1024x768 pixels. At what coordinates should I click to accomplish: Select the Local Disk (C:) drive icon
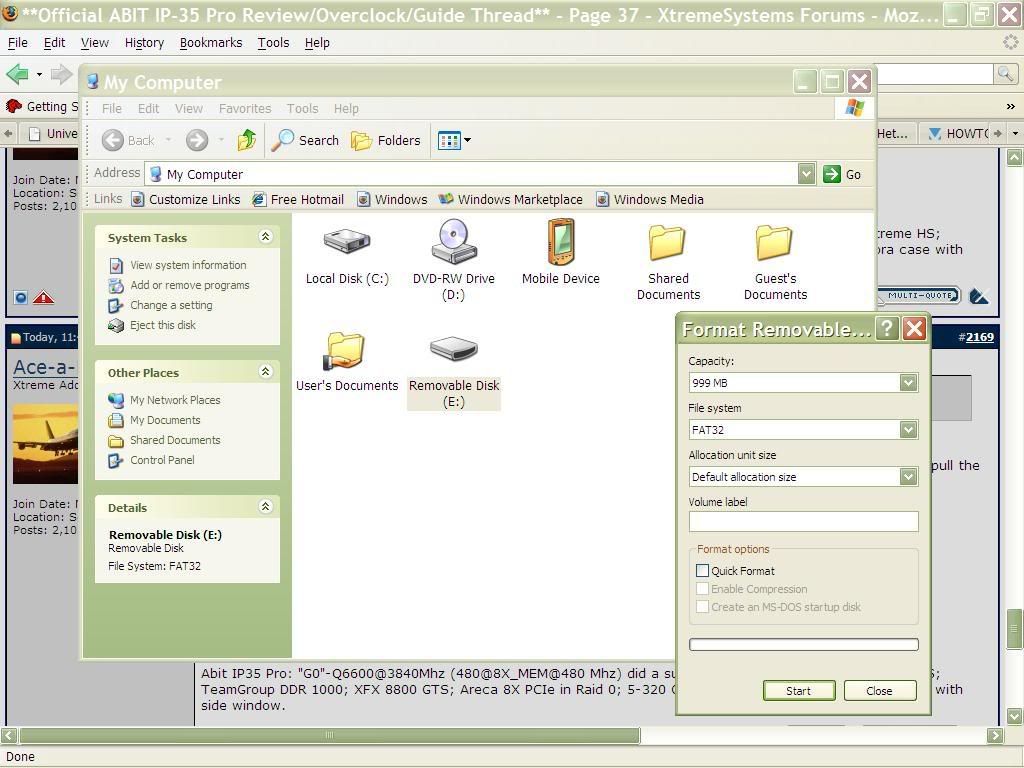coord(347,243)
